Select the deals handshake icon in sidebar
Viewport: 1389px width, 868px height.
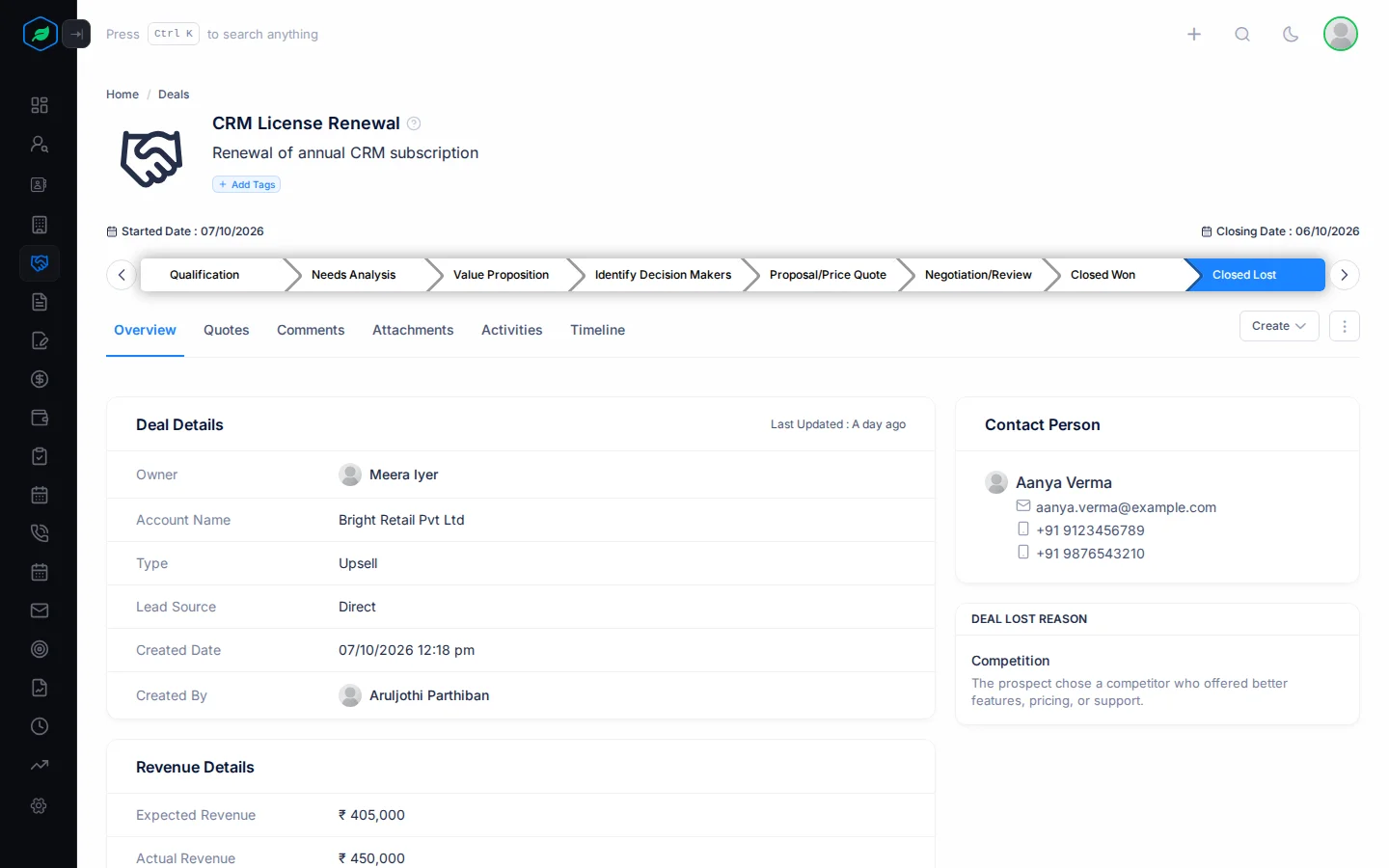tap(40, 263)
